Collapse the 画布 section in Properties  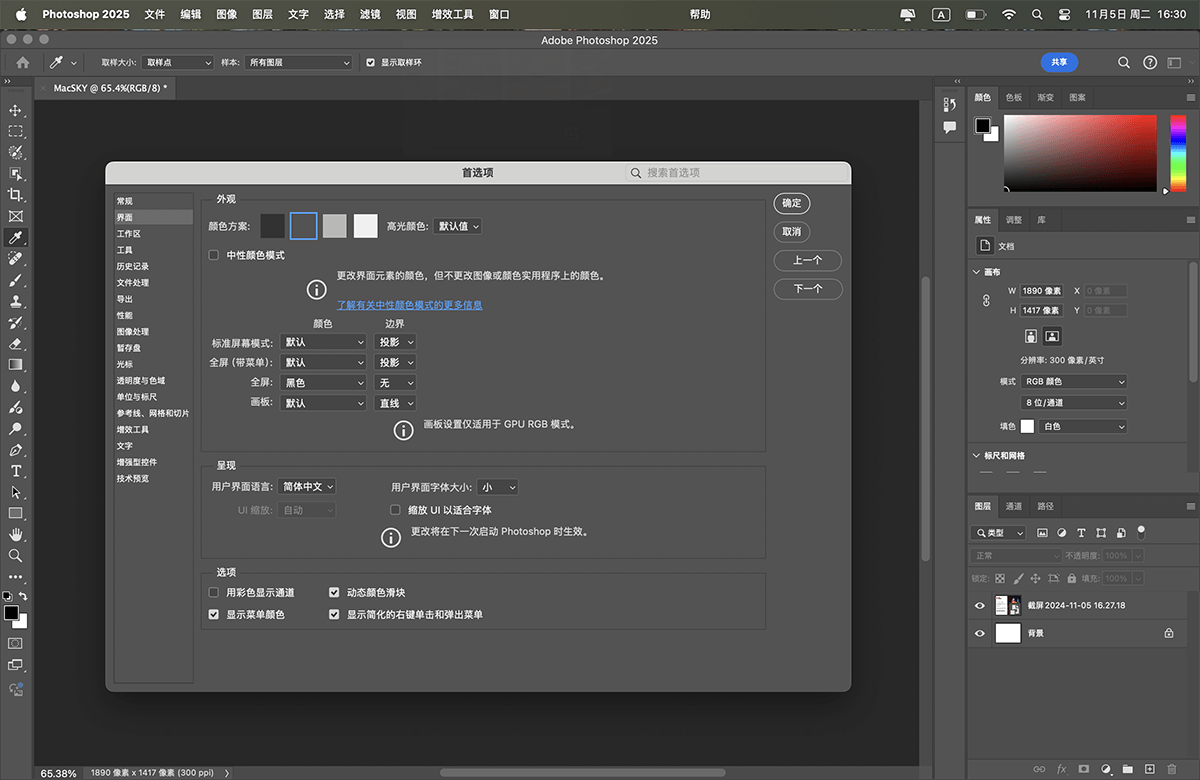[x=976, y=272]
